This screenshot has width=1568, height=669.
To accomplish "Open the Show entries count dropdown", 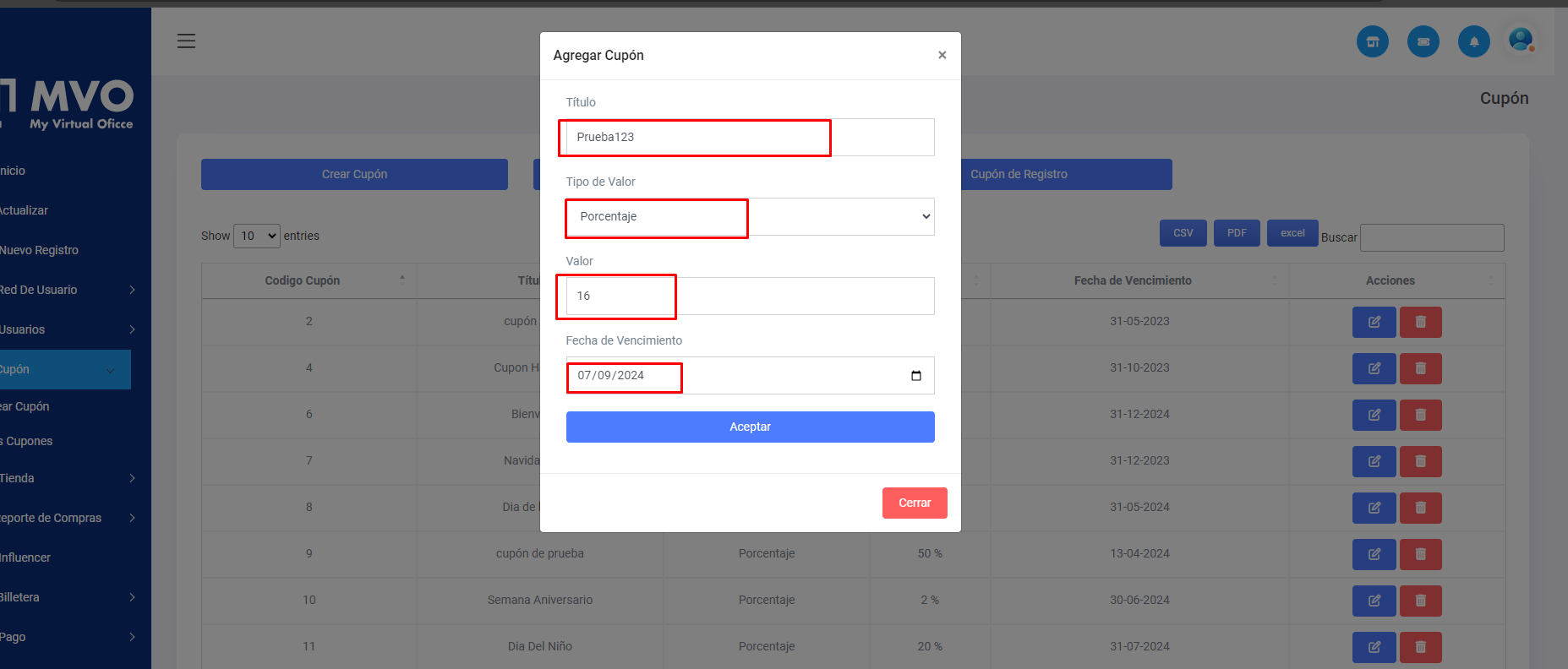I will pos(256,236).
